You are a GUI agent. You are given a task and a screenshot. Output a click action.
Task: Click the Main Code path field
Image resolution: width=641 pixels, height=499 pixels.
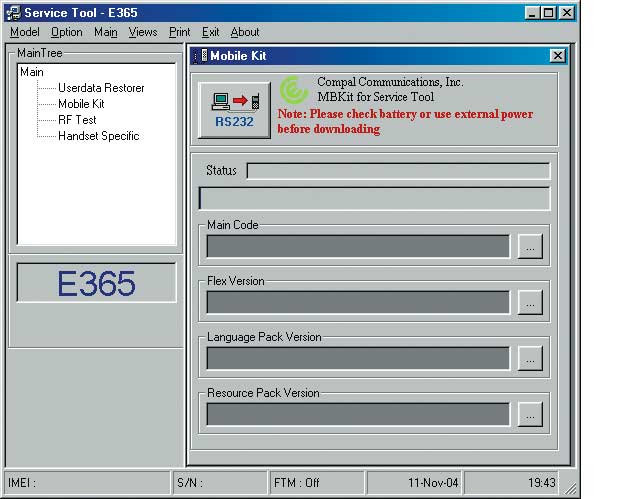point(359,246)
